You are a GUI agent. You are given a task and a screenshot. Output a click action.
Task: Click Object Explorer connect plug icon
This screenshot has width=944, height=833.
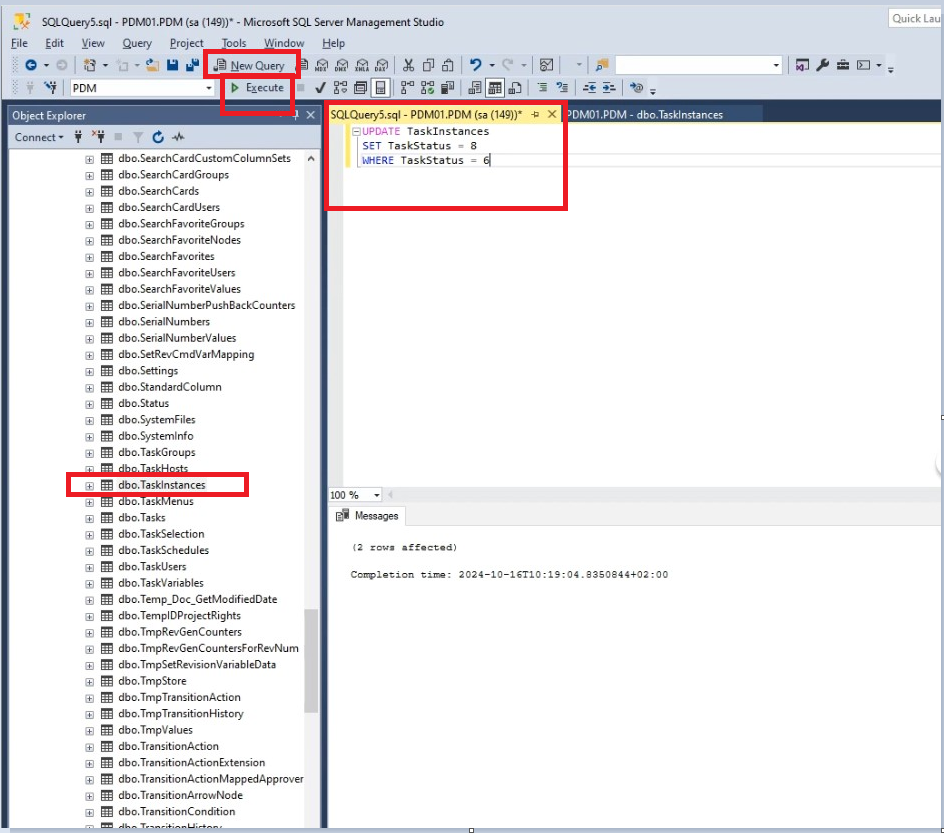click(x=78, y=137)
